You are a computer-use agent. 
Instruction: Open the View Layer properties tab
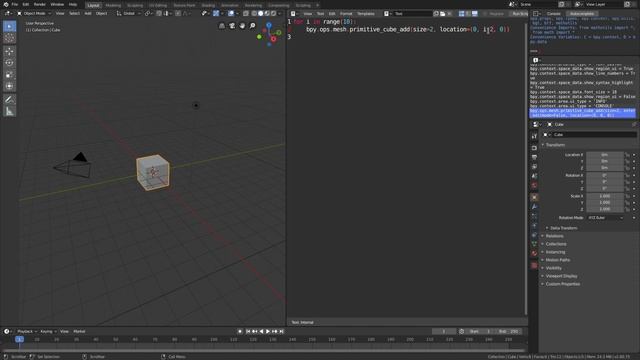[534, 167]
